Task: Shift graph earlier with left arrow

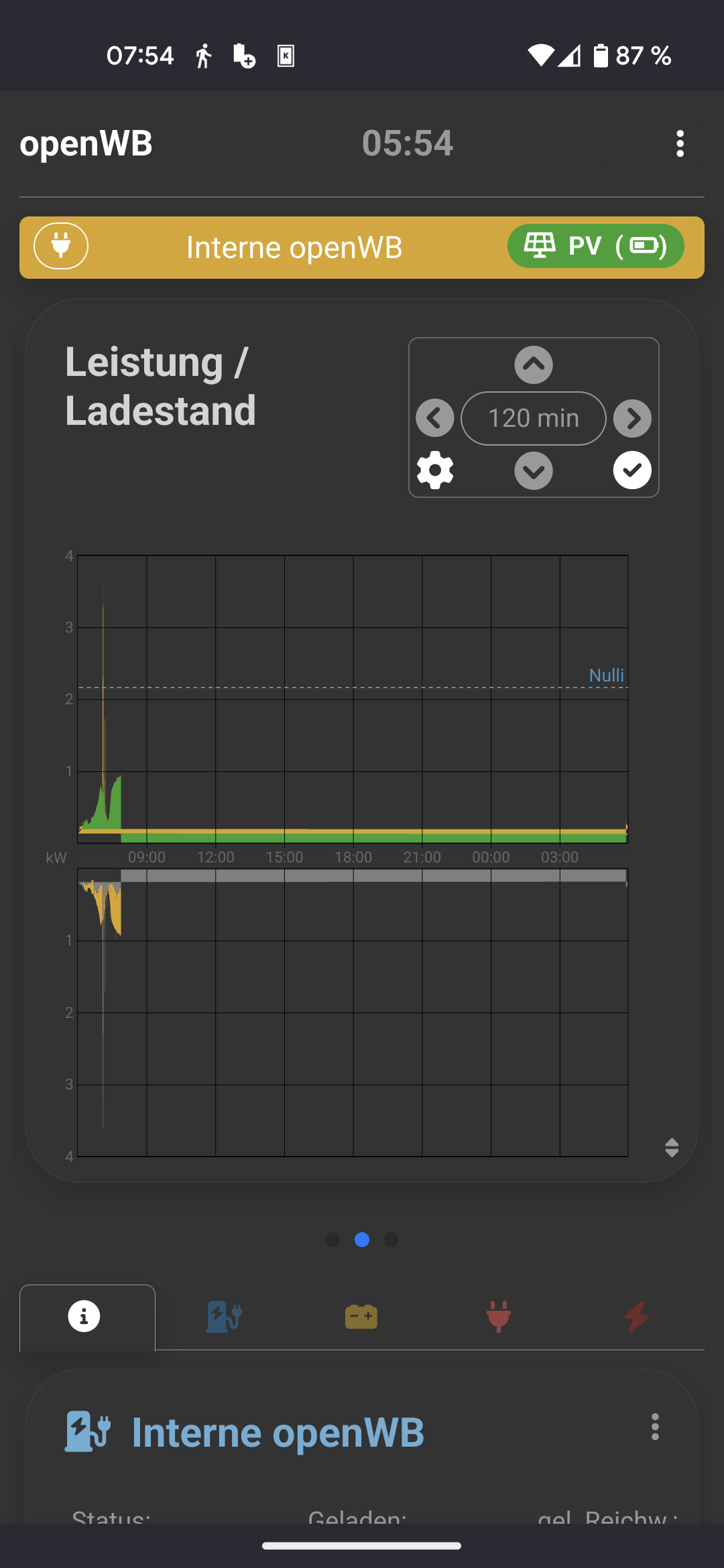Action: 435,418
